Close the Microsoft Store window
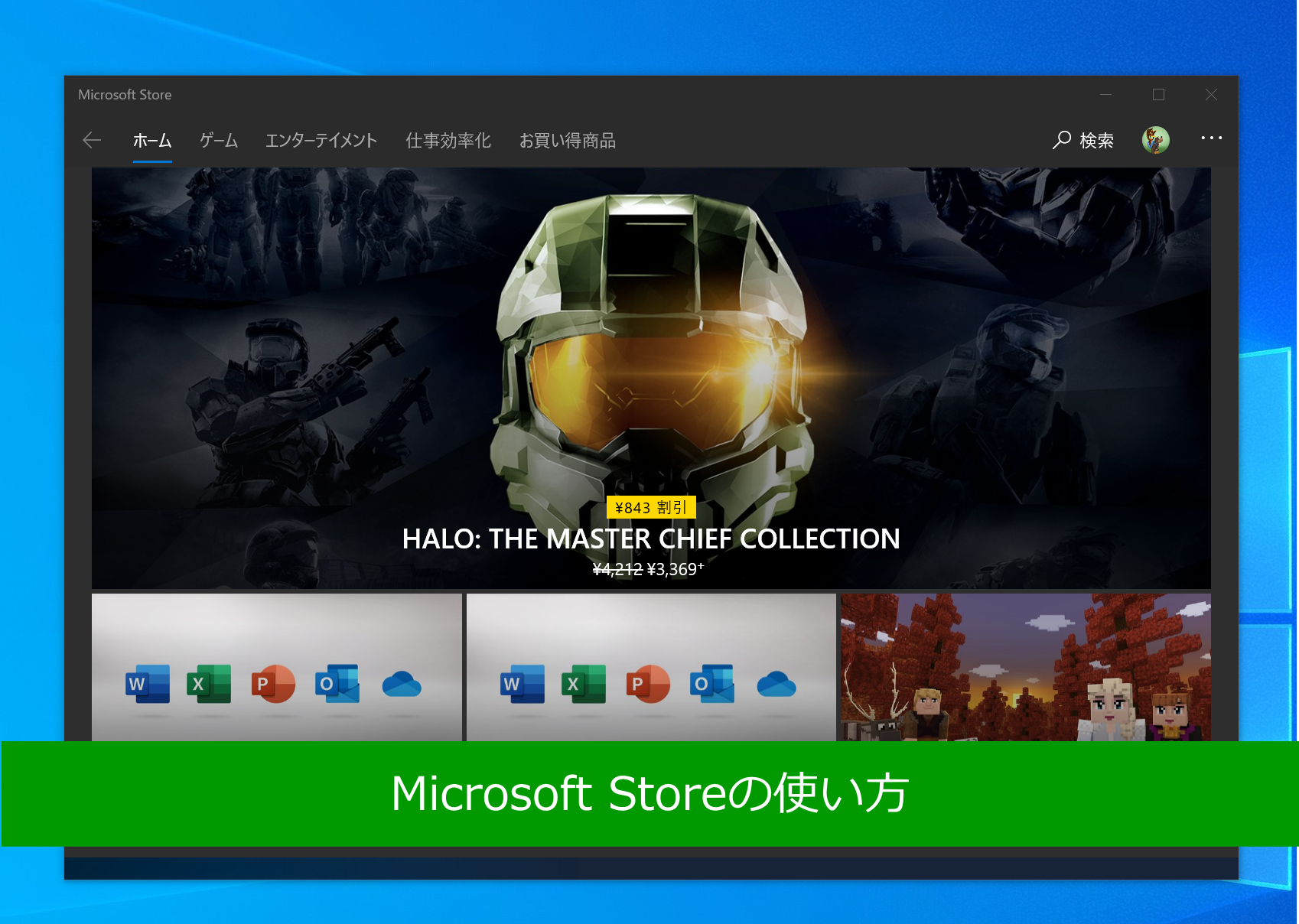 1211,95
